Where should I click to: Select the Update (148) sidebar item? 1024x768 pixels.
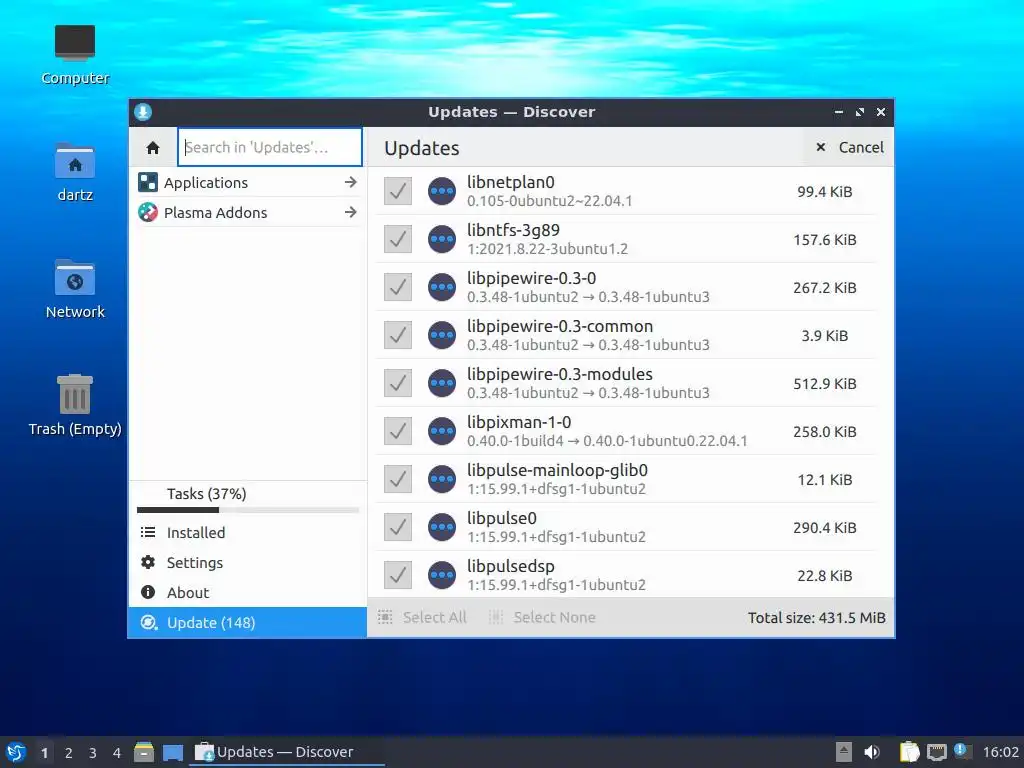click(x=248, y=623)
